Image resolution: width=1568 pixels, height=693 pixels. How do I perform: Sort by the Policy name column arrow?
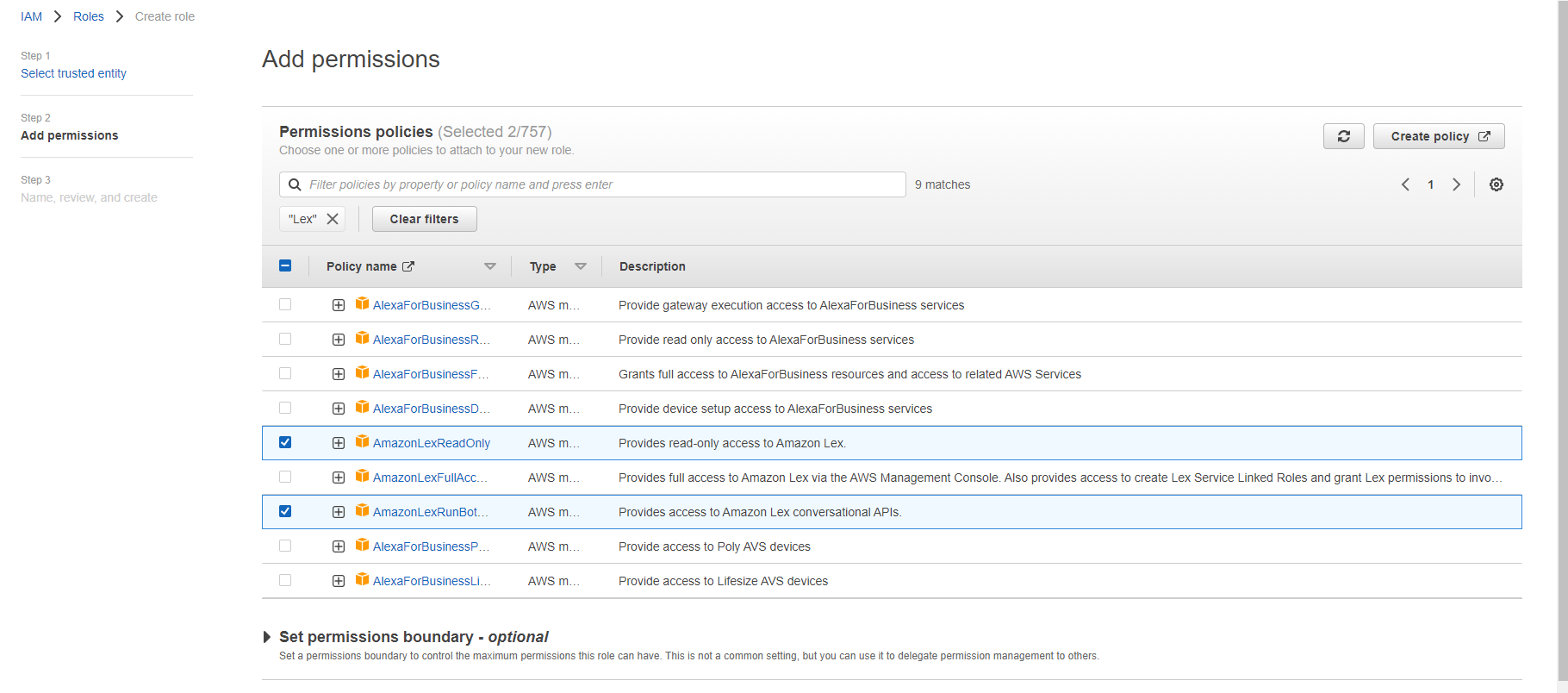[489, 266]
